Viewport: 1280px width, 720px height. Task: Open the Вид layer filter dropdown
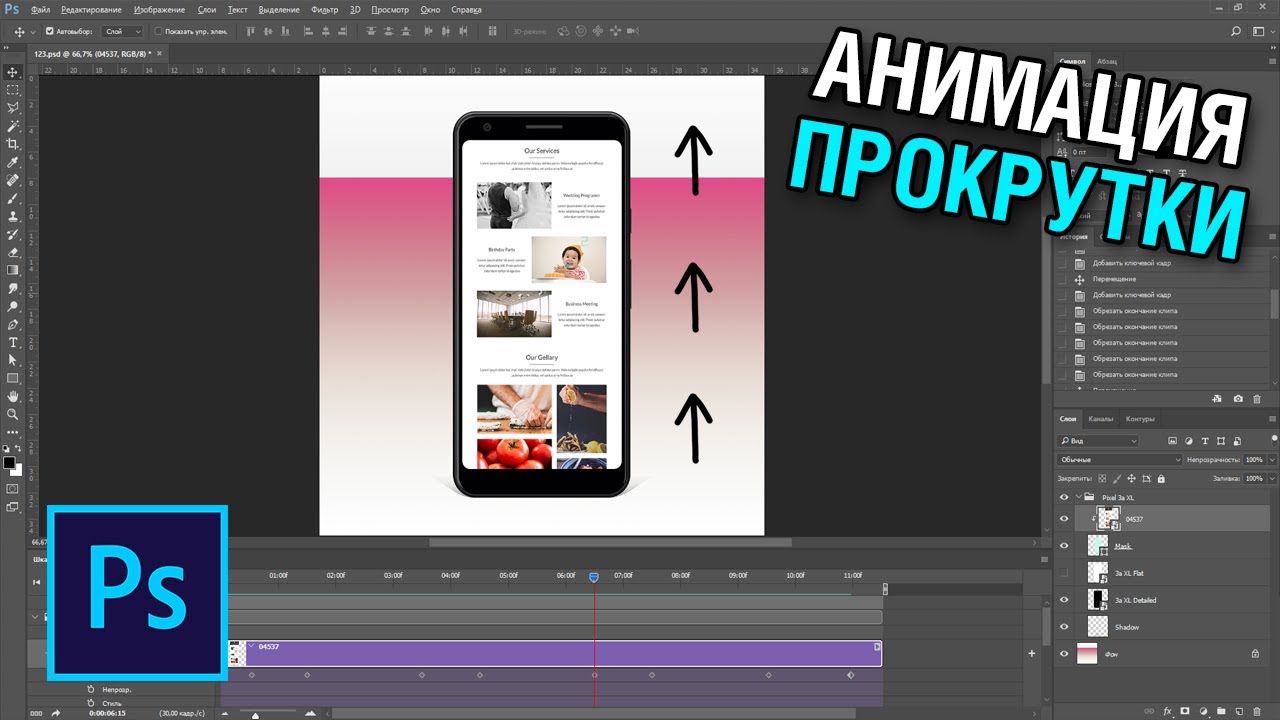coord(1098,441)
